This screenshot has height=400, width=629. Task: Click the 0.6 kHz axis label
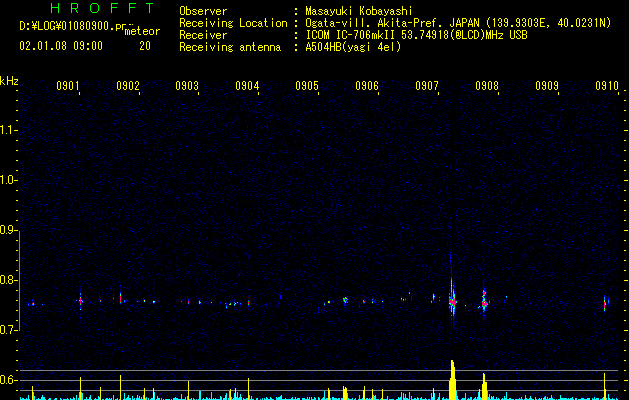pos(9,380)
